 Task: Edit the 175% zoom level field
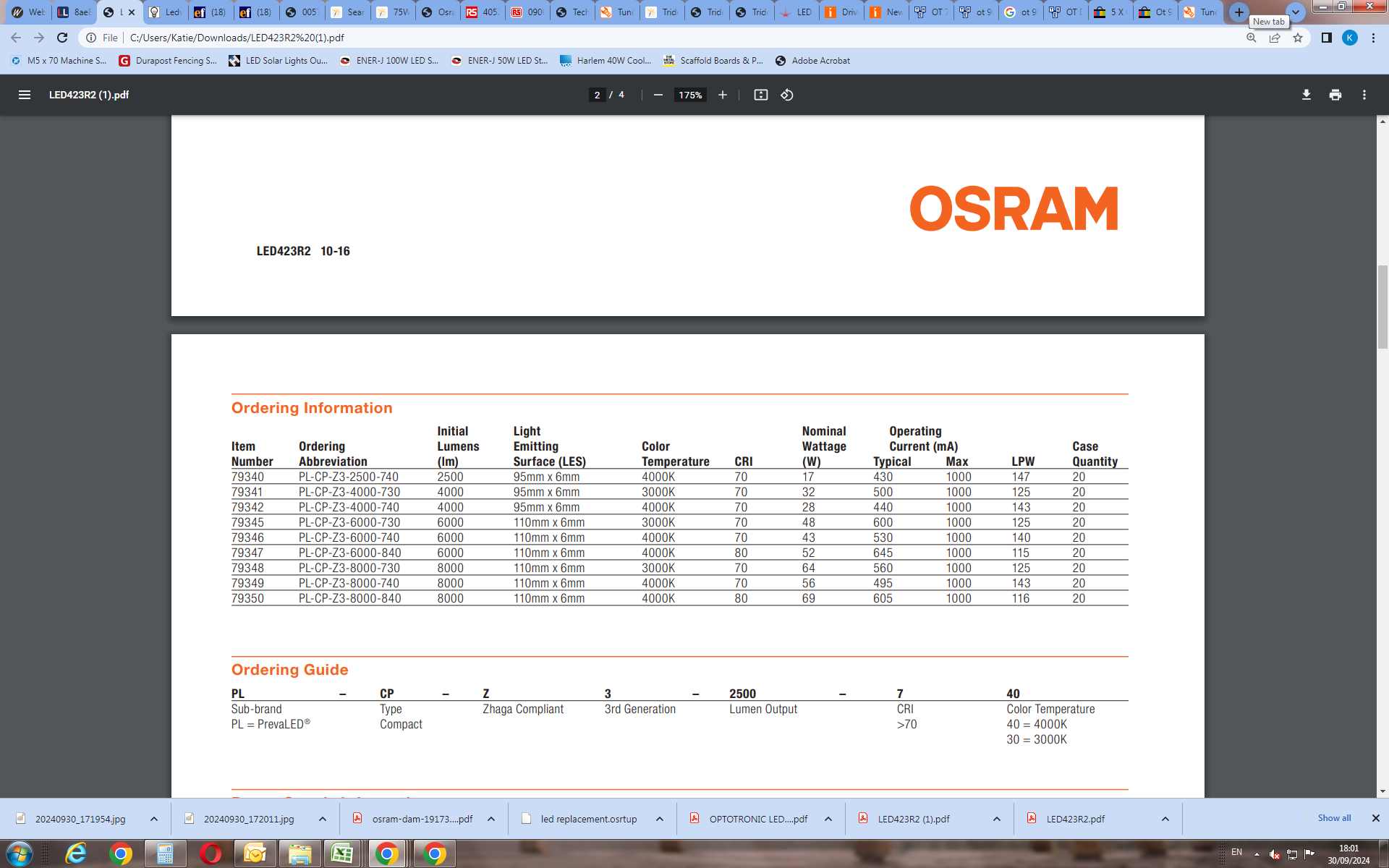click(690, 95)
